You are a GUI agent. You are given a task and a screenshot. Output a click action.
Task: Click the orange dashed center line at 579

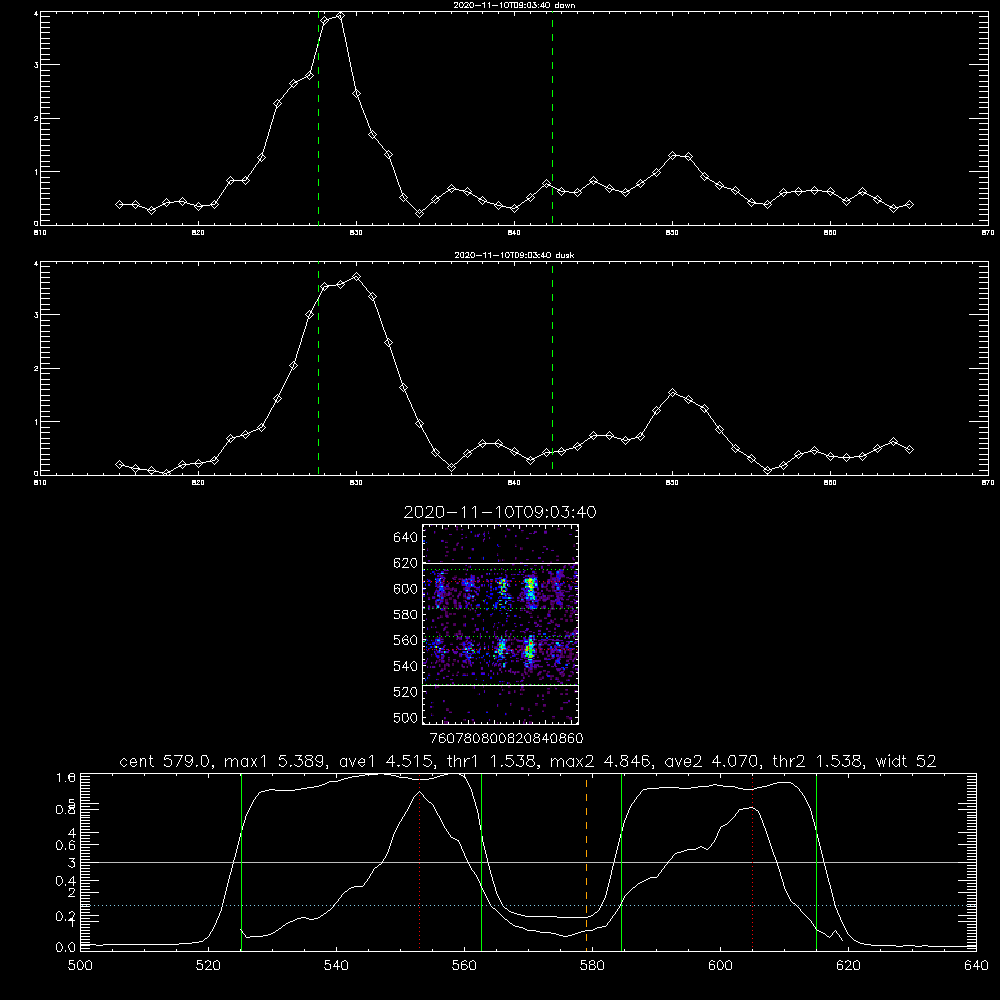click(x=587, y=862)
